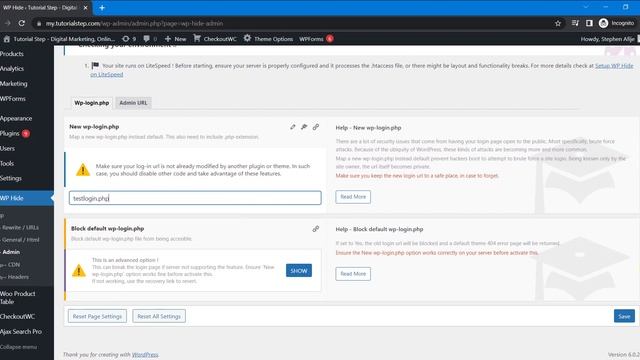Image resolution: width=640 pixels, height=360 pixels.
Task: Open WPForms in admin bar
Action: click(x=311, y=39)
